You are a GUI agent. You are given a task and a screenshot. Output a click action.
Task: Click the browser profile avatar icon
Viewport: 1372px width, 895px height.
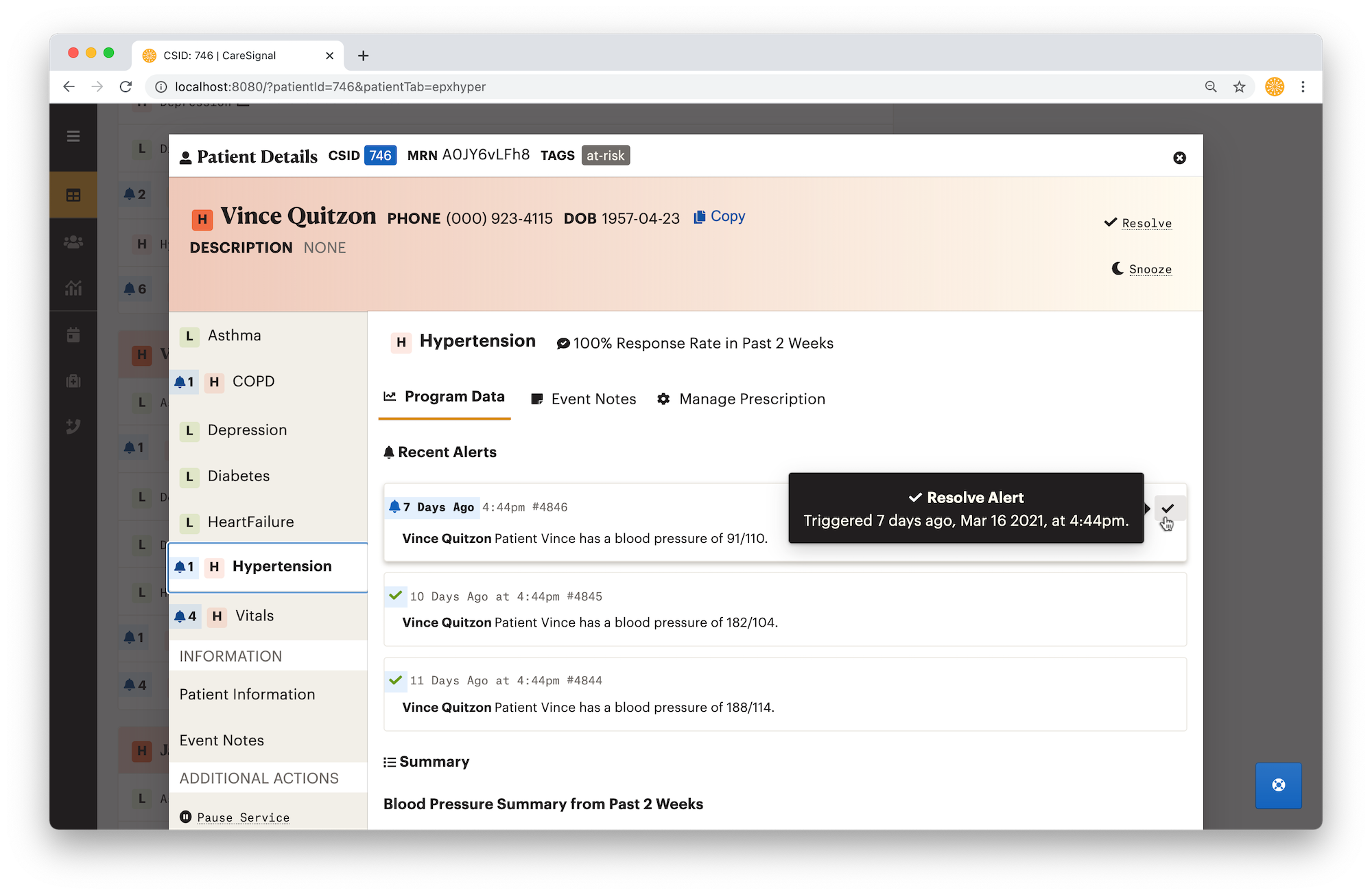[1275, 87]
